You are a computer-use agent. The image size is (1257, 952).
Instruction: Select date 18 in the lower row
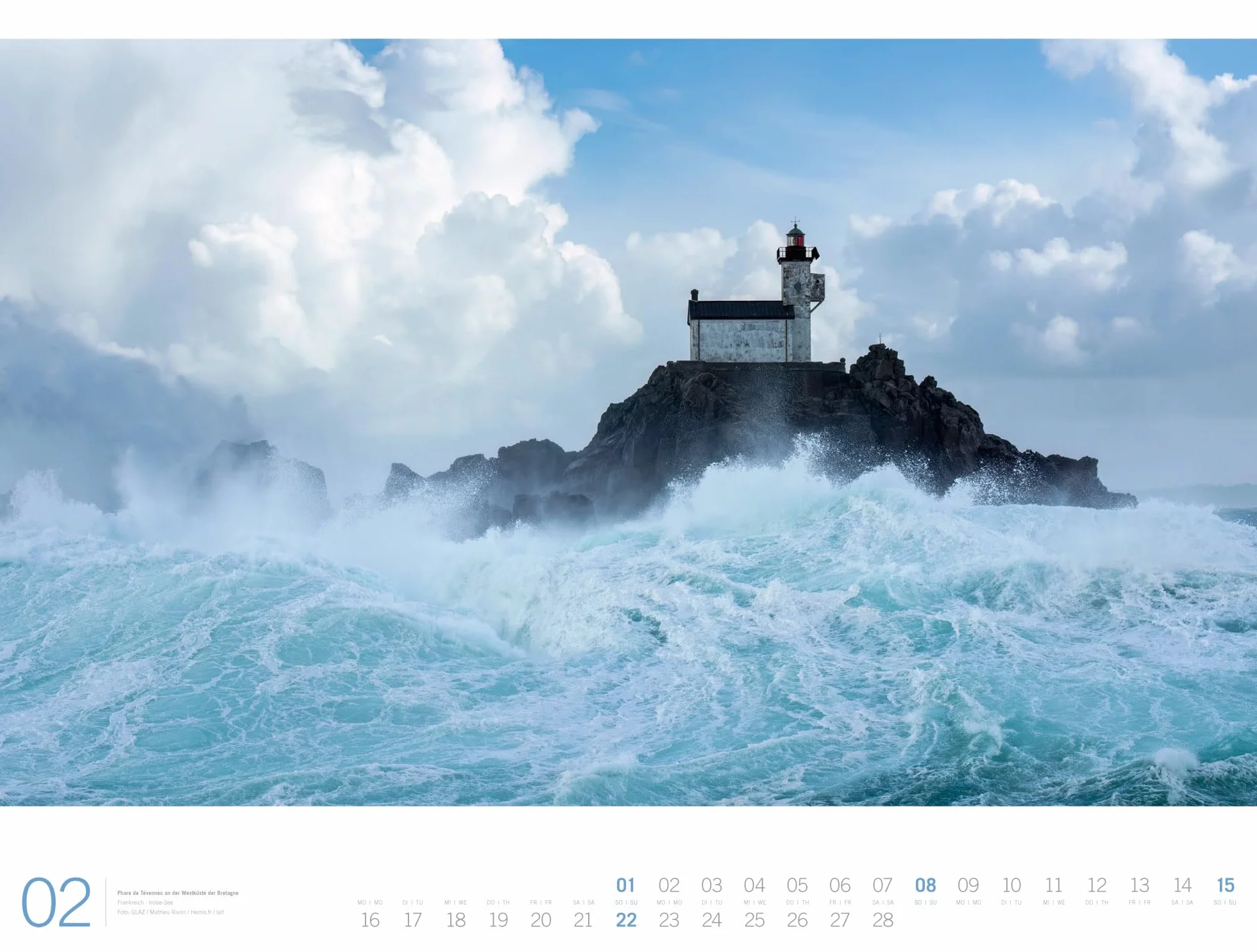[x=456, y=920]
